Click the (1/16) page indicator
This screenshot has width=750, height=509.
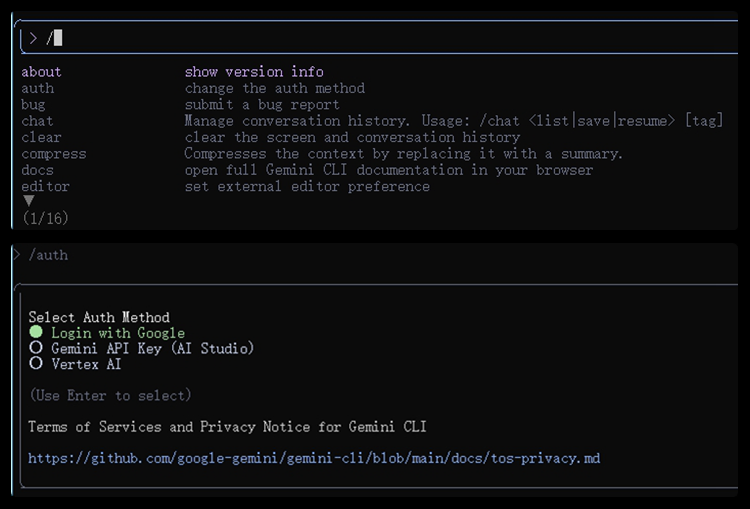pos(45,218)
